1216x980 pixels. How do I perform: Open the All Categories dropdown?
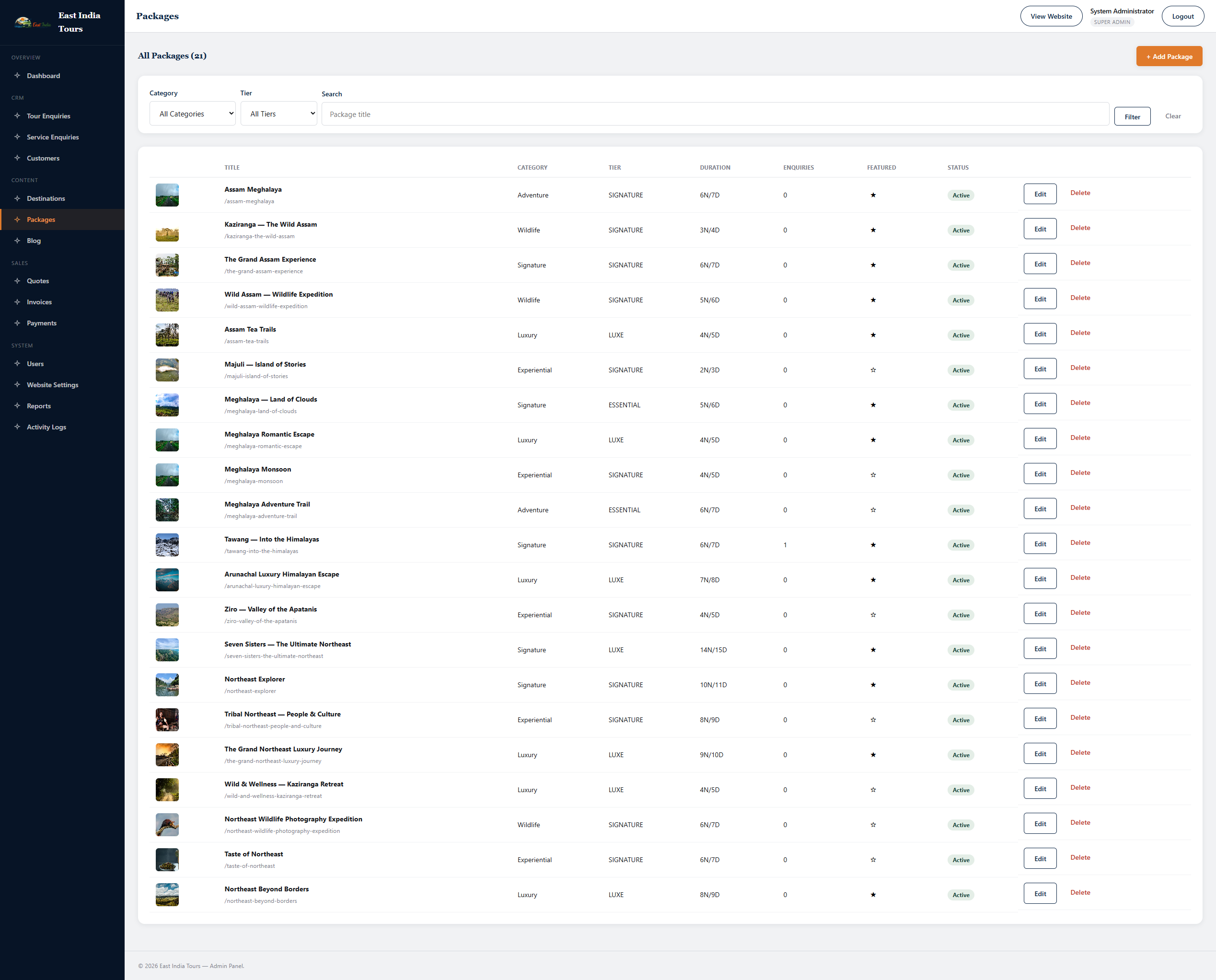[x=193, y=114]
